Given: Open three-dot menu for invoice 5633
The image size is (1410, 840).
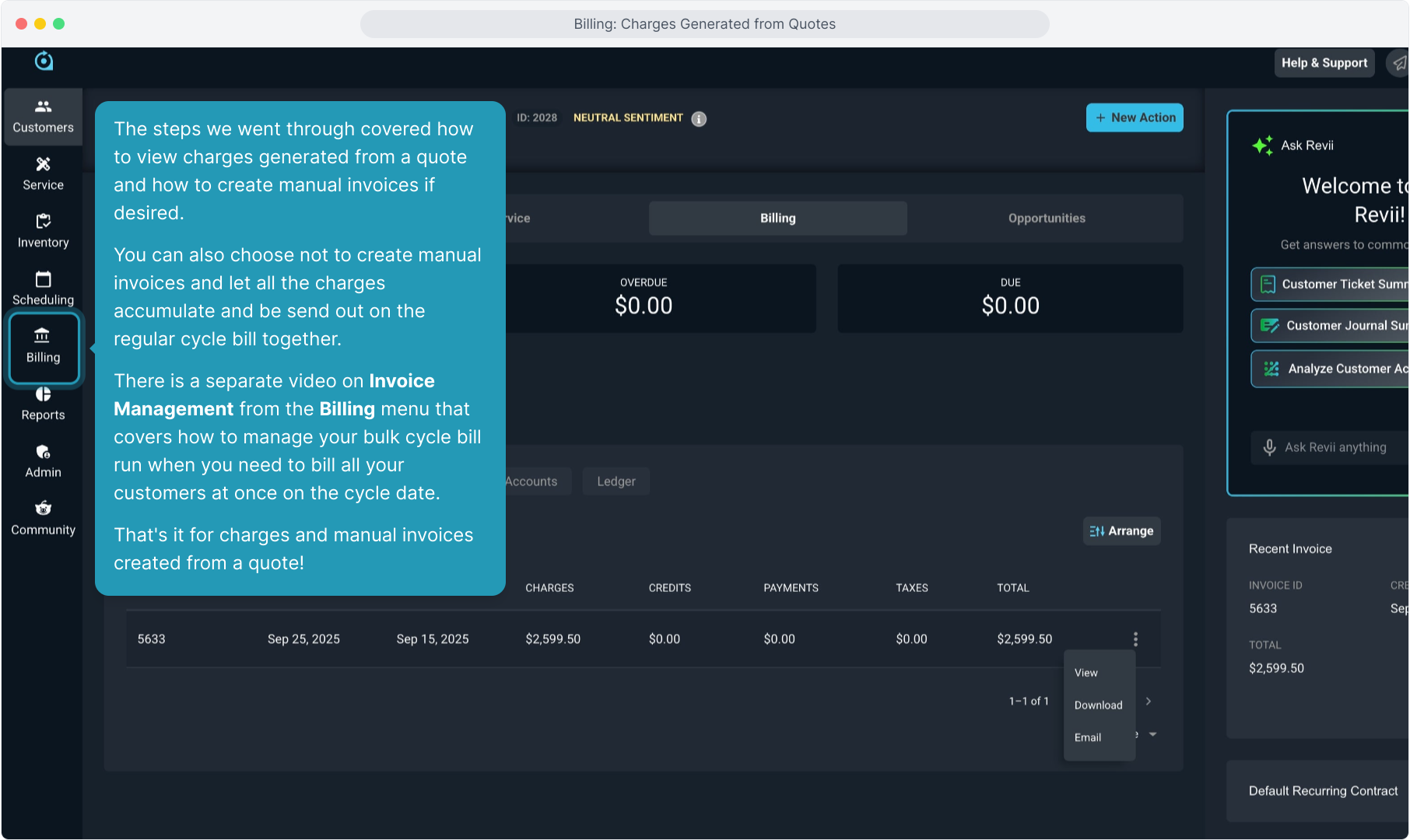Looking at the screenshot, I should click(x=1135, y=639).
